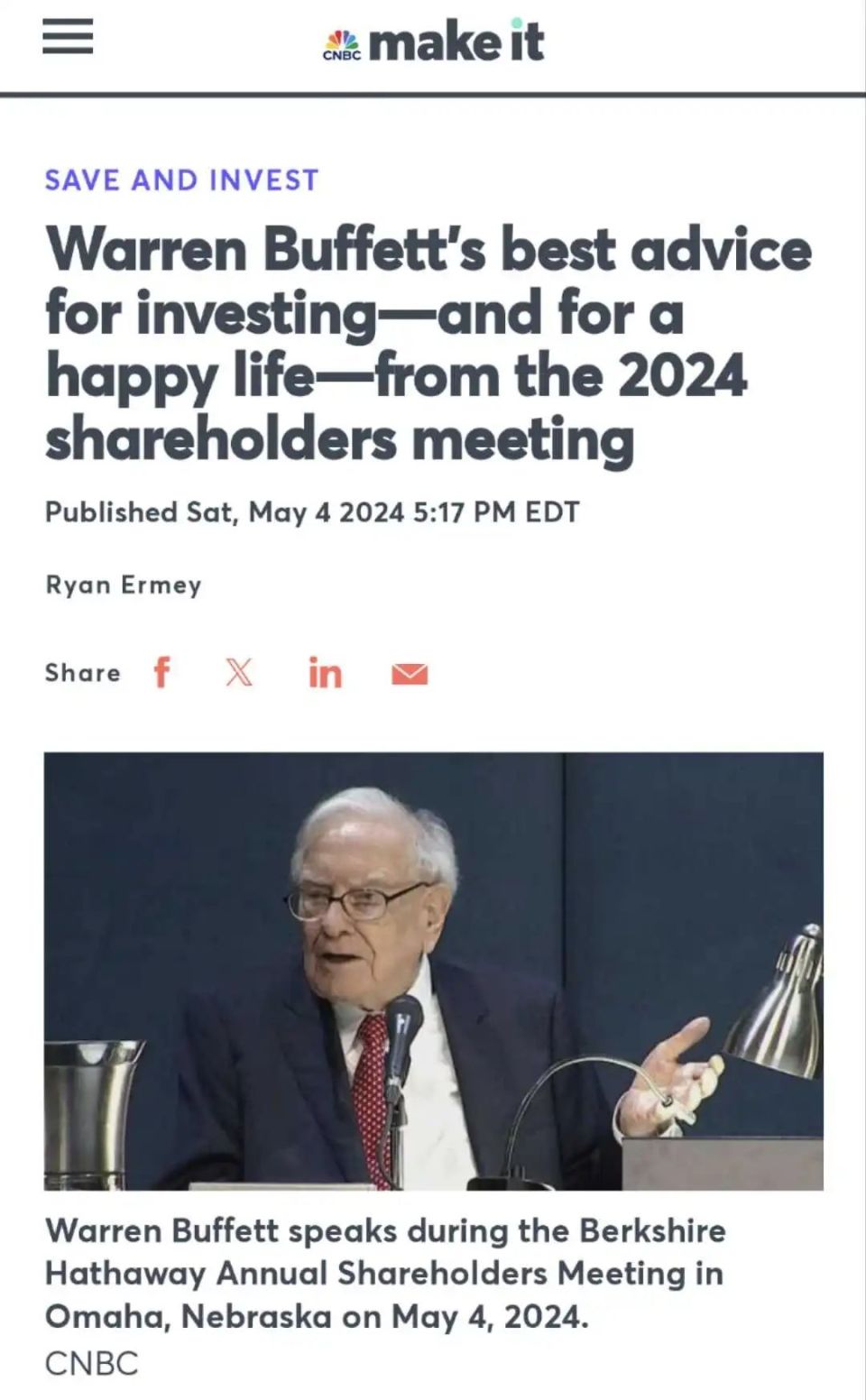Browse the SAVE AND INVEST section
The width and height of the screenshot is (866, 1400).
pos(181,179)
